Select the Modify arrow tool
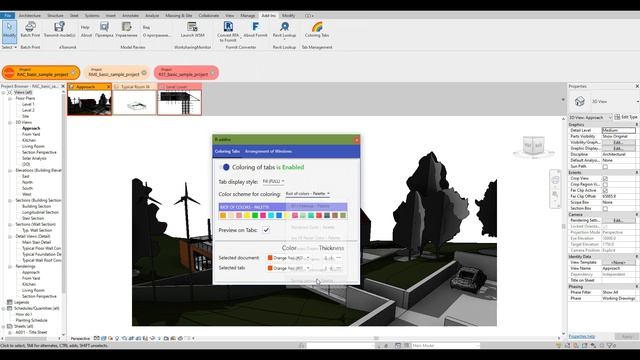 tap(9, 31)
